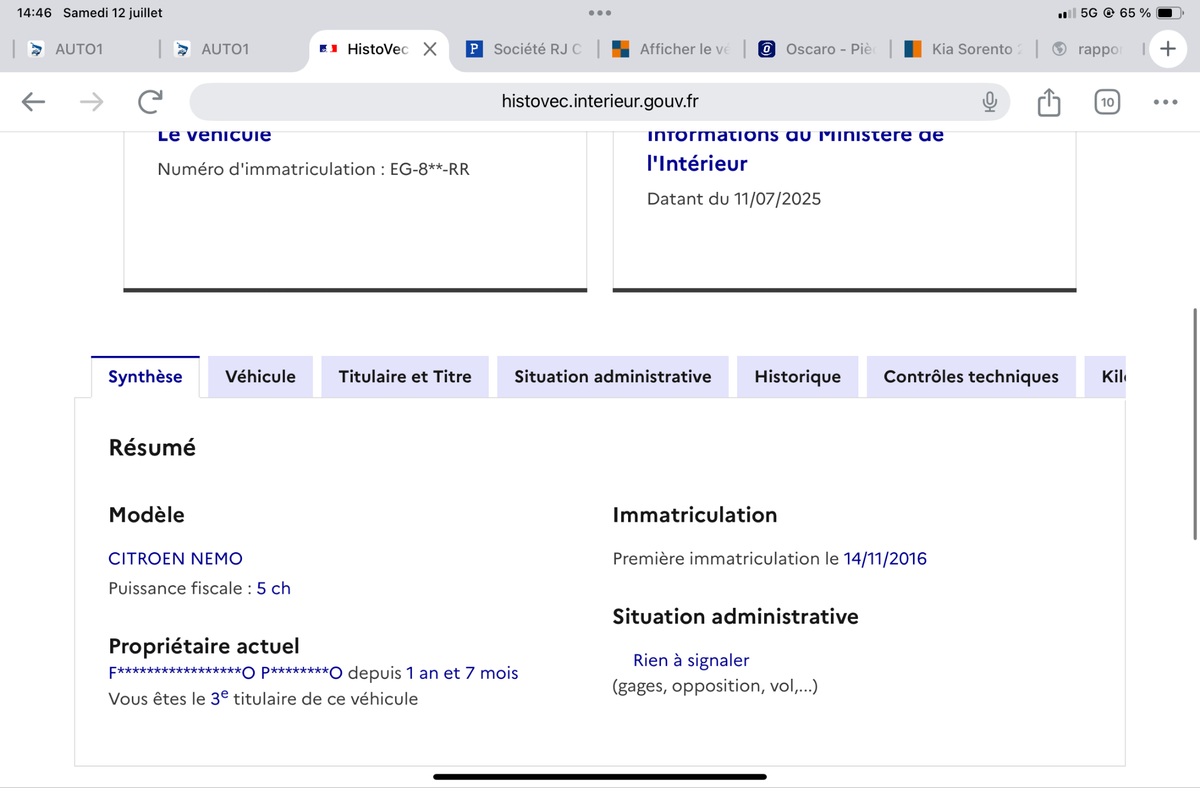Click the 5 ch fiscal power value
This screenshot has width=1200, height=788.
273,588
